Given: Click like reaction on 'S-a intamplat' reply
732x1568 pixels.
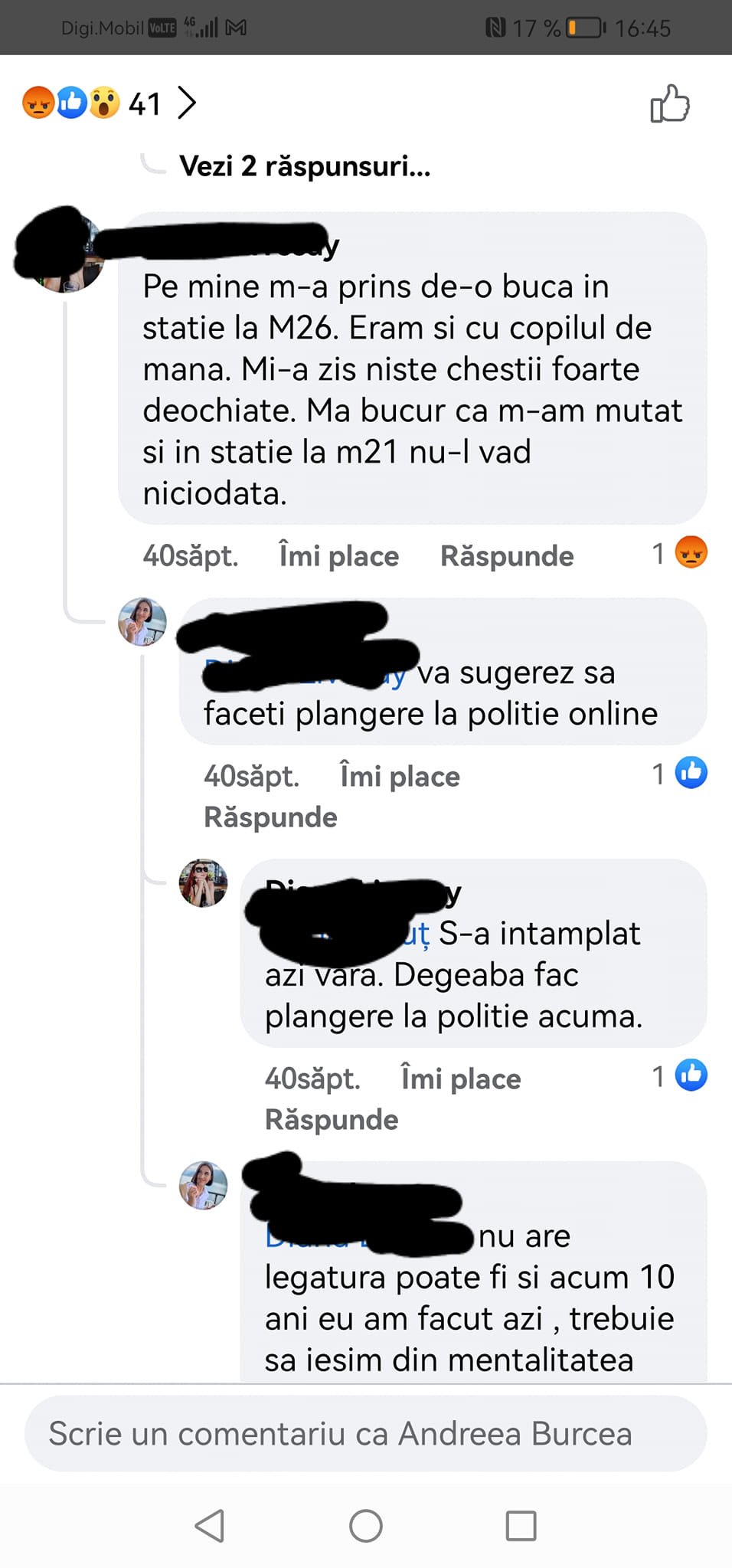Looking at the screenshot, I should (x=691, y=1075).
